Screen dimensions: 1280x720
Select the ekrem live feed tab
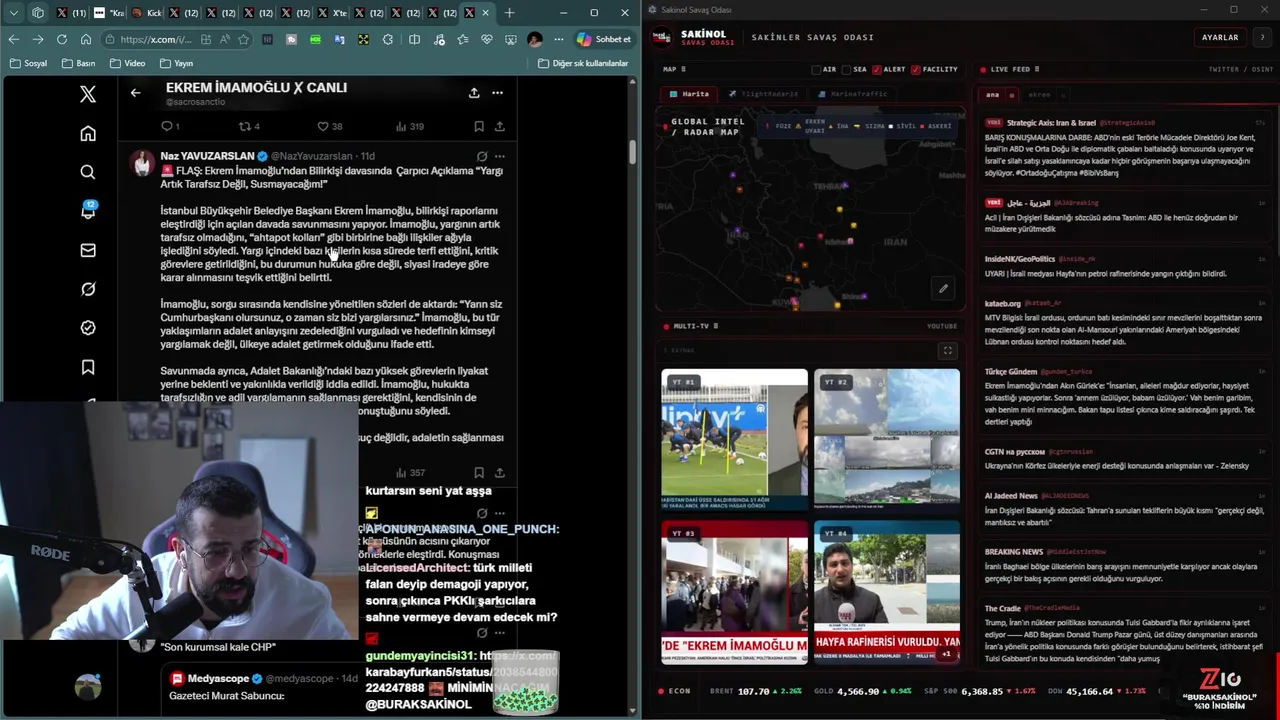1040,95
